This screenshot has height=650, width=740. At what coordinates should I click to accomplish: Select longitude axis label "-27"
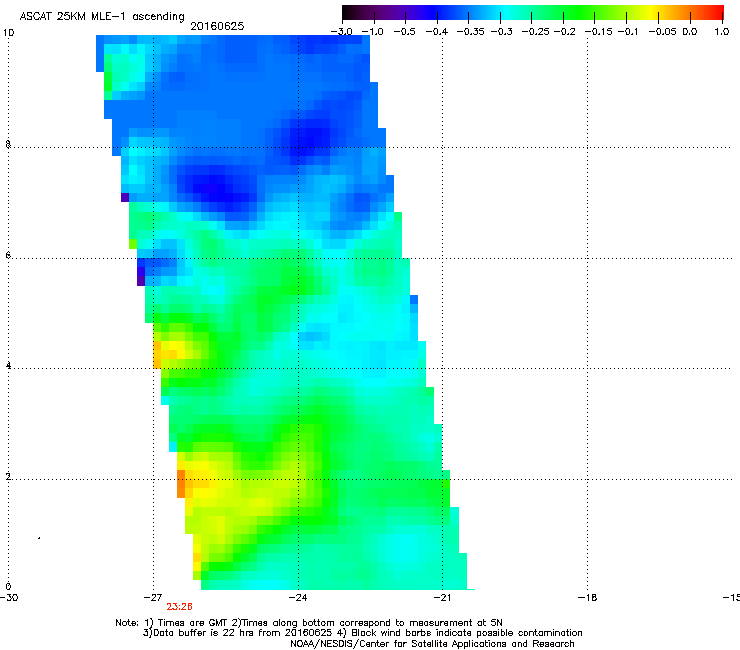click(153, 598)
